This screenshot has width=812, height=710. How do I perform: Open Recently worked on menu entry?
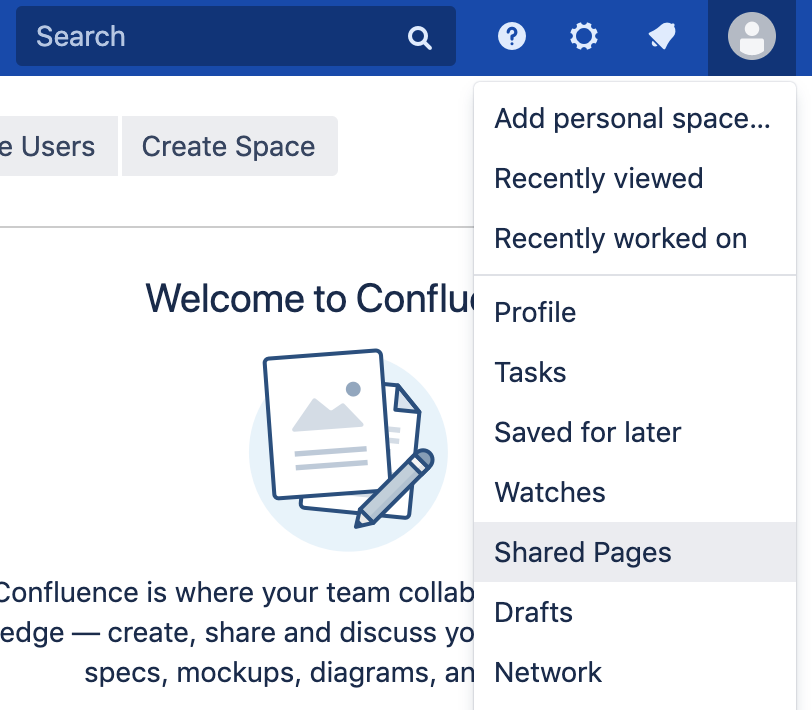pyautogui.click(x=634, y=239)
